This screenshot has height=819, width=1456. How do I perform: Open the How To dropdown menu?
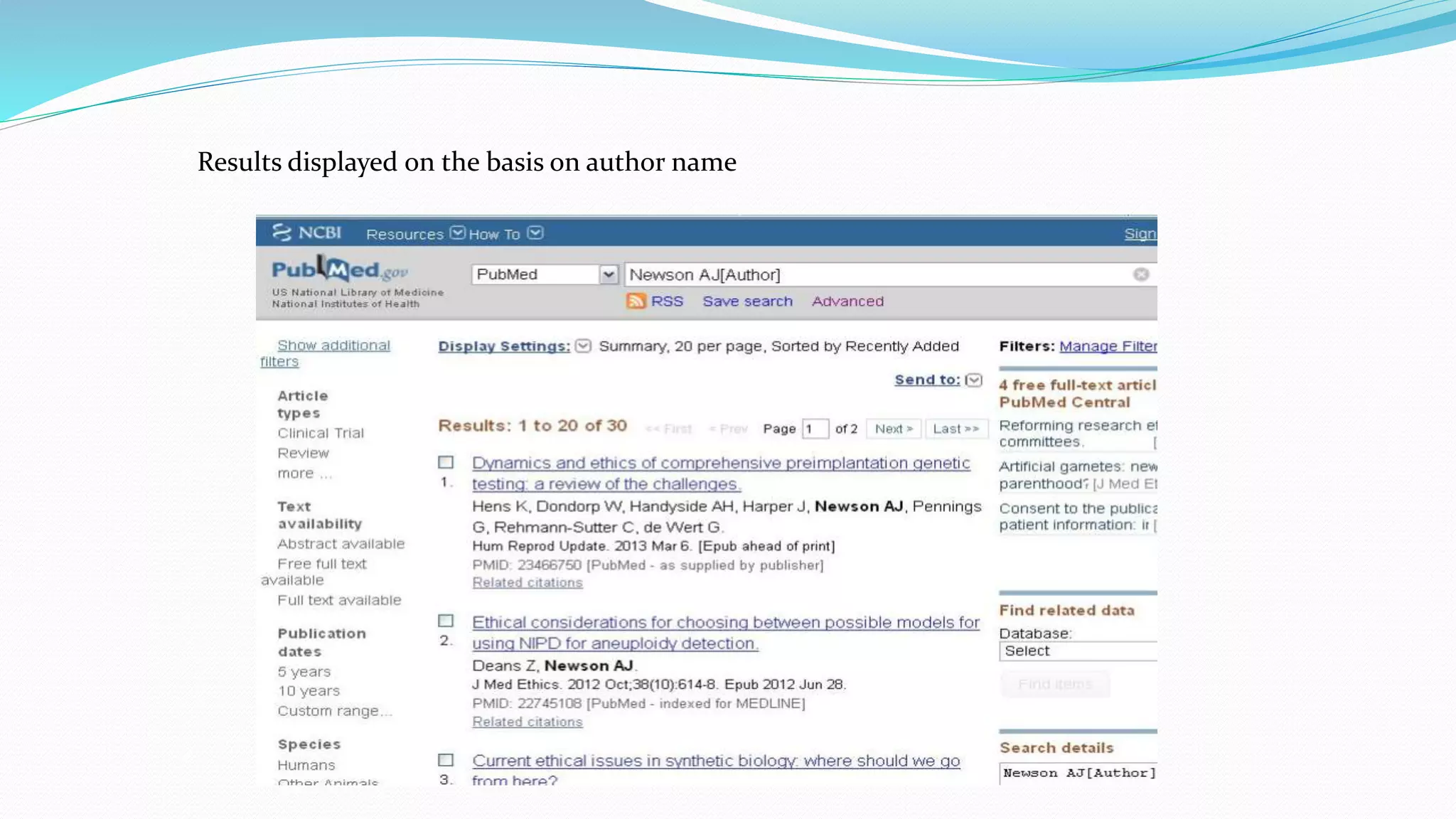tap(505, 234)
